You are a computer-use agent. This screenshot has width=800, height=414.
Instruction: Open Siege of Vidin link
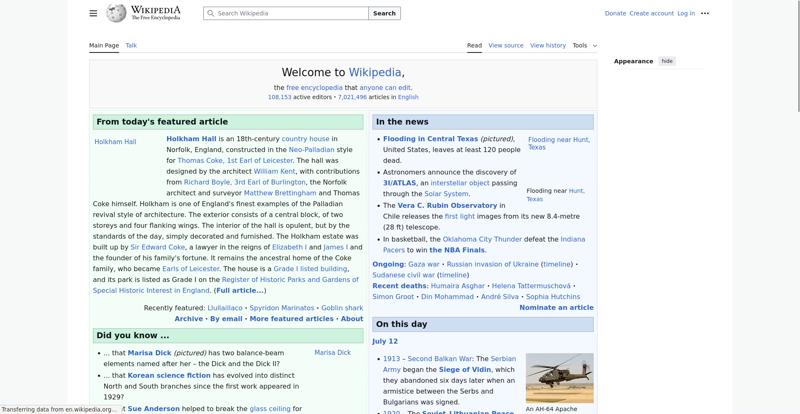click(464, 370)
